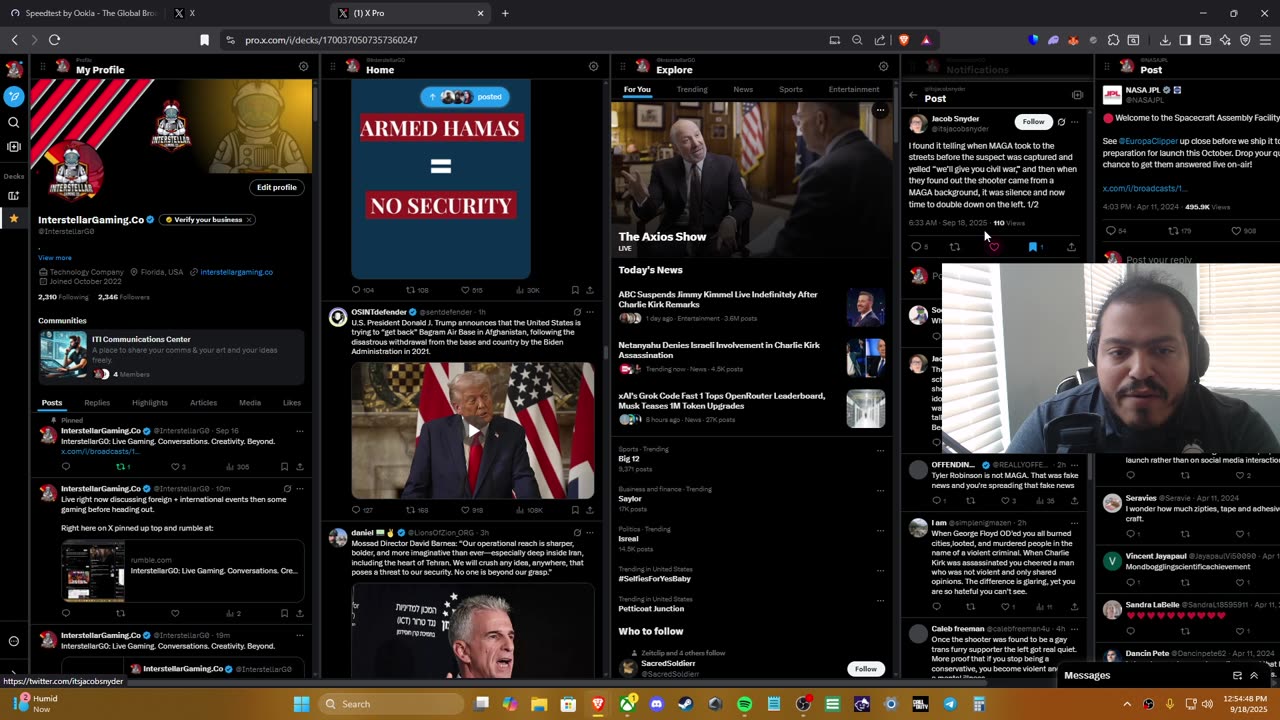The image size is (1280, 720).
Task: Dismiss the Verify your business badge
Action: tap(249, 220)
